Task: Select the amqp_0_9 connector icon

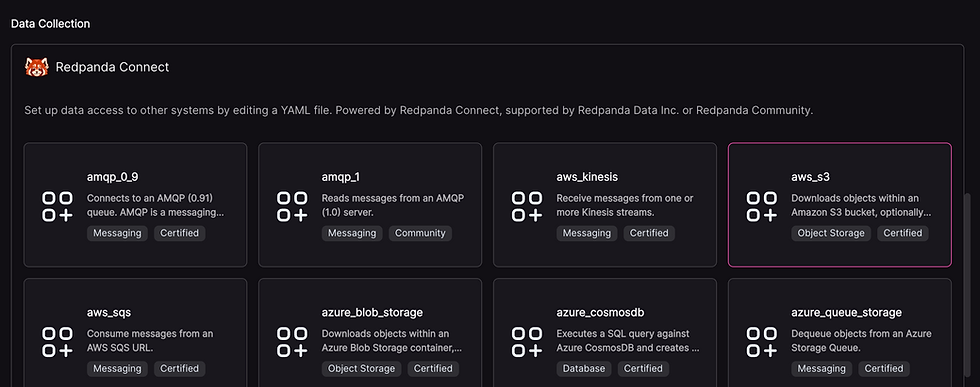Action: coord(58,207)
